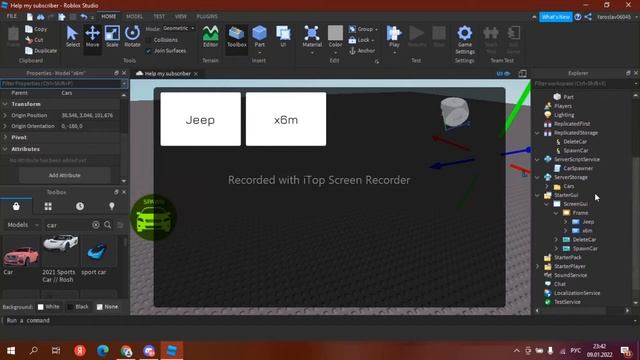The width and height of the screenshot is (640, 360).
Task: Click the Play test button
Action: click(x=394, y=36)
